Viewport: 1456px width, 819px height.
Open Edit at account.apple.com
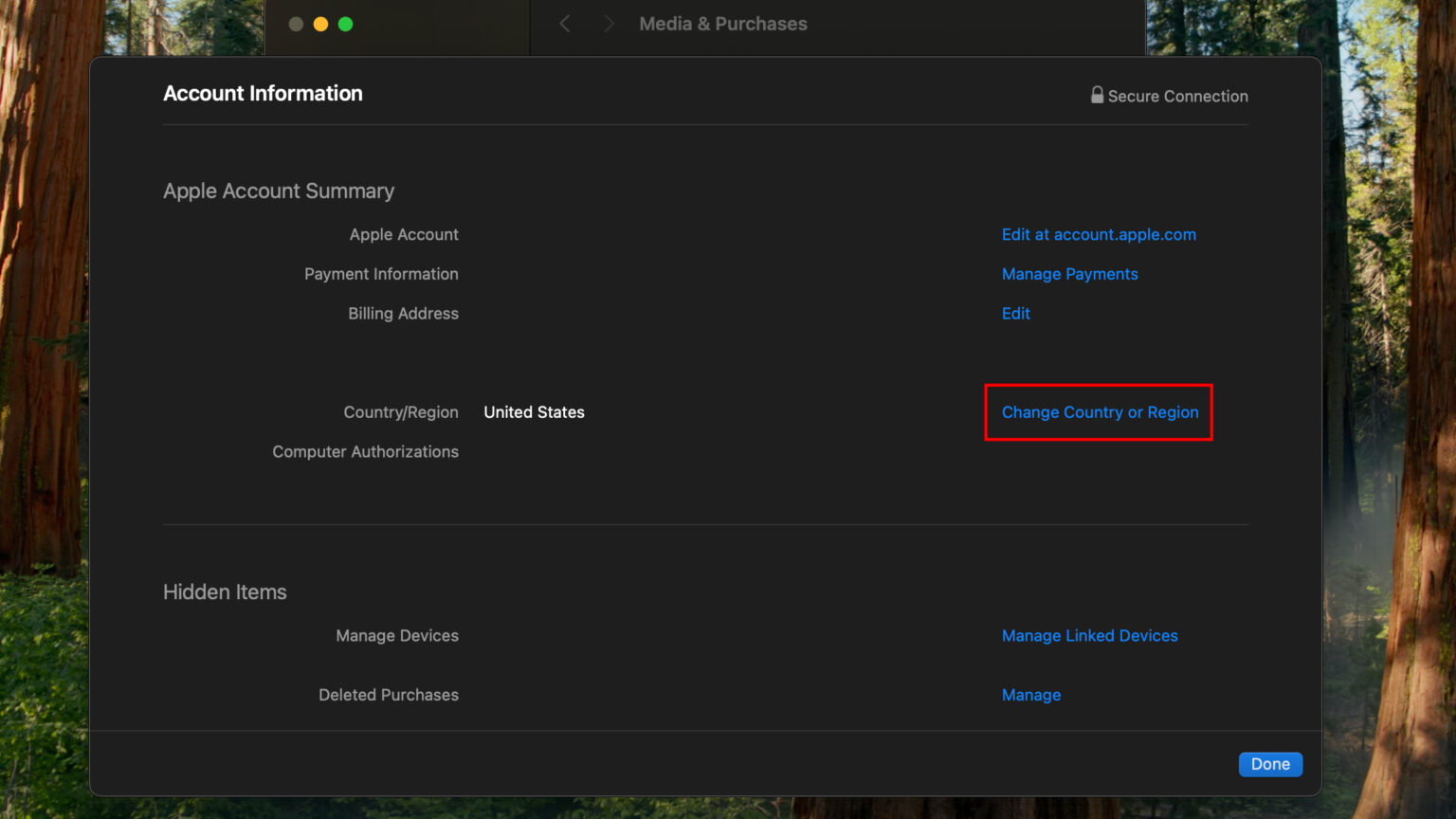point(1099,234)
